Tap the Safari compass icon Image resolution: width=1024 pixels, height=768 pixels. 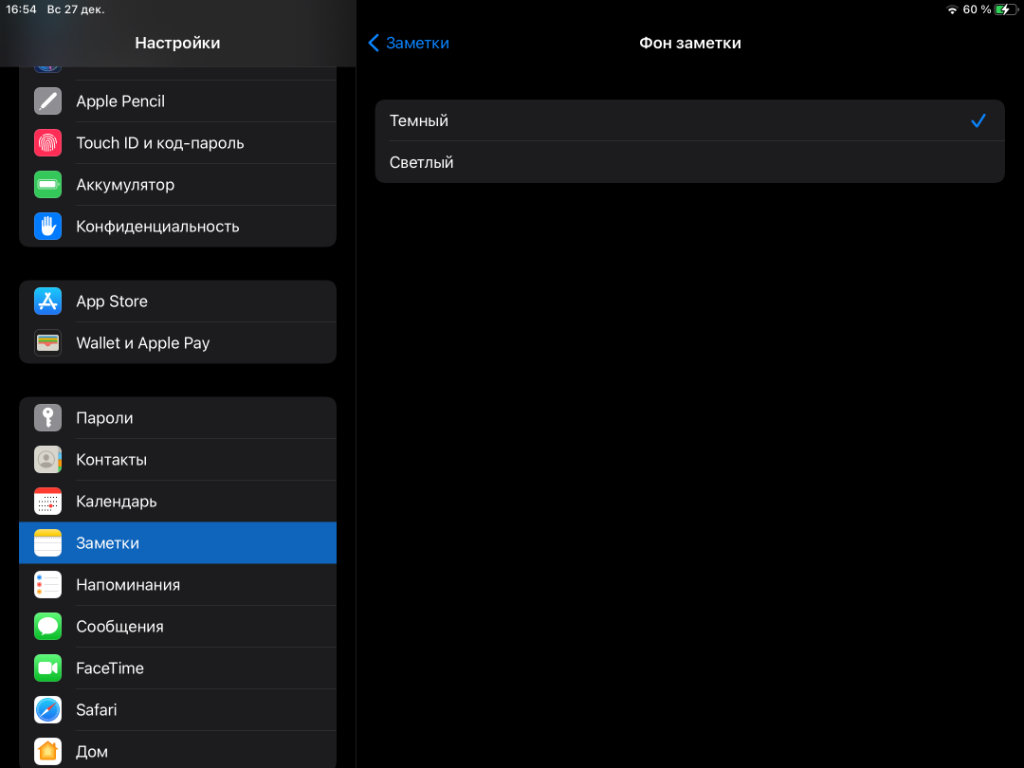coord(48,710)
